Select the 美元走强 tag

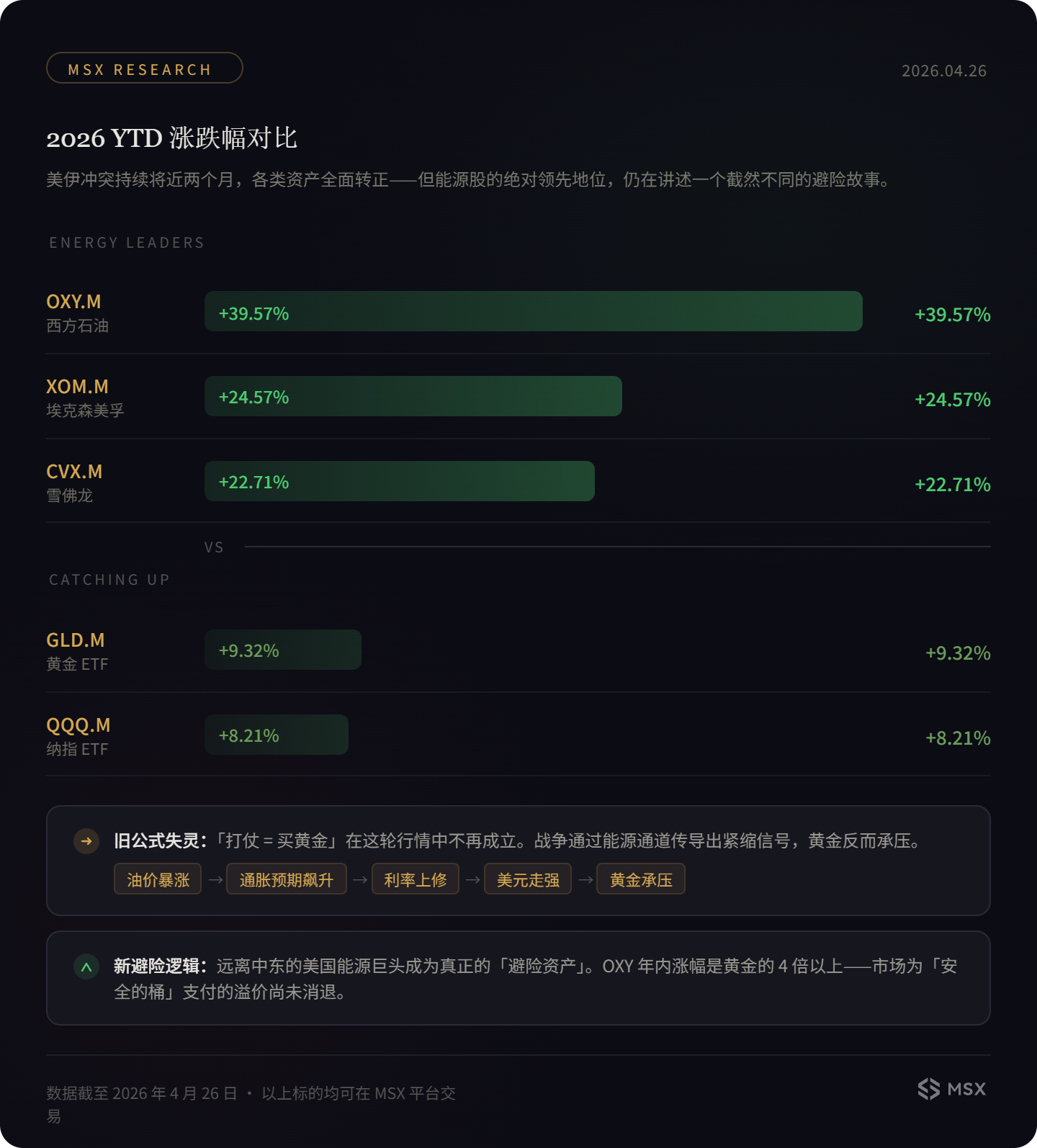click(528, 879)
